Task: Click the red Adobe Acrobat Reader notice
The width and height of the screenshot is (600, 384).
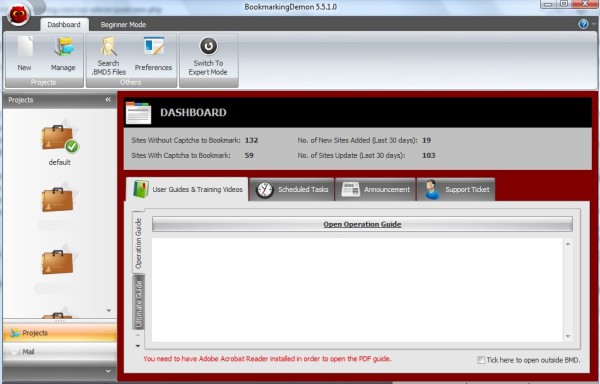Action: [x=267, y=359]
